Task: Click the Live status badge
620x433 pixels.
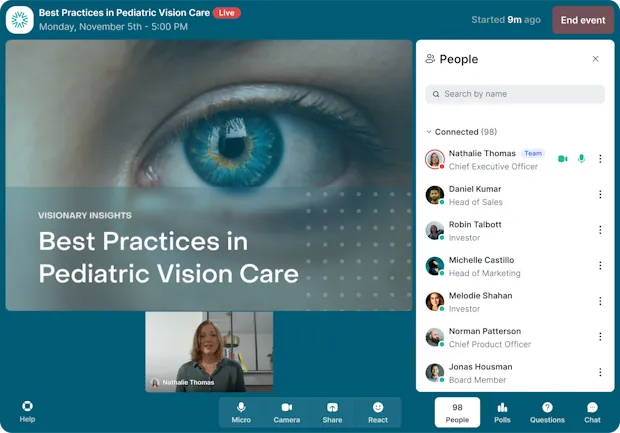Action: (227, 13)
